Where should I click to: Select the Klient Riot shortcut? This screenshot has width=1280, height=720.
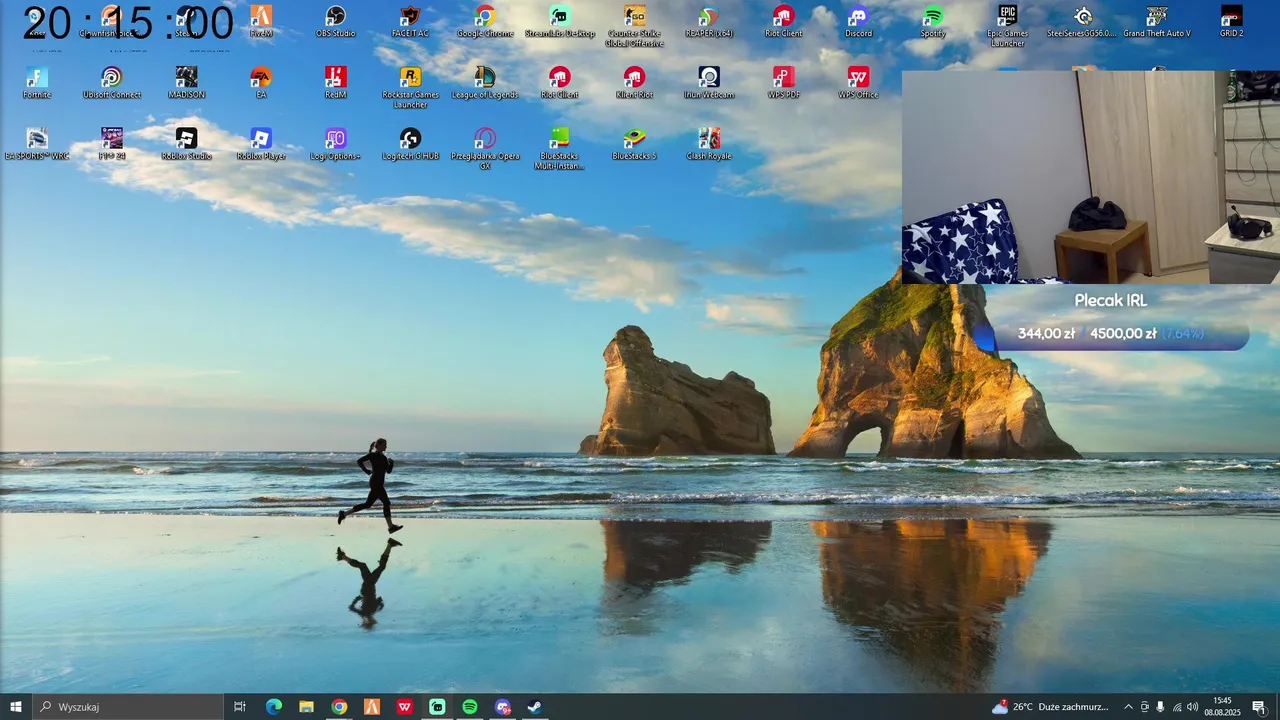pyautogui.click(x=634, y=83)
